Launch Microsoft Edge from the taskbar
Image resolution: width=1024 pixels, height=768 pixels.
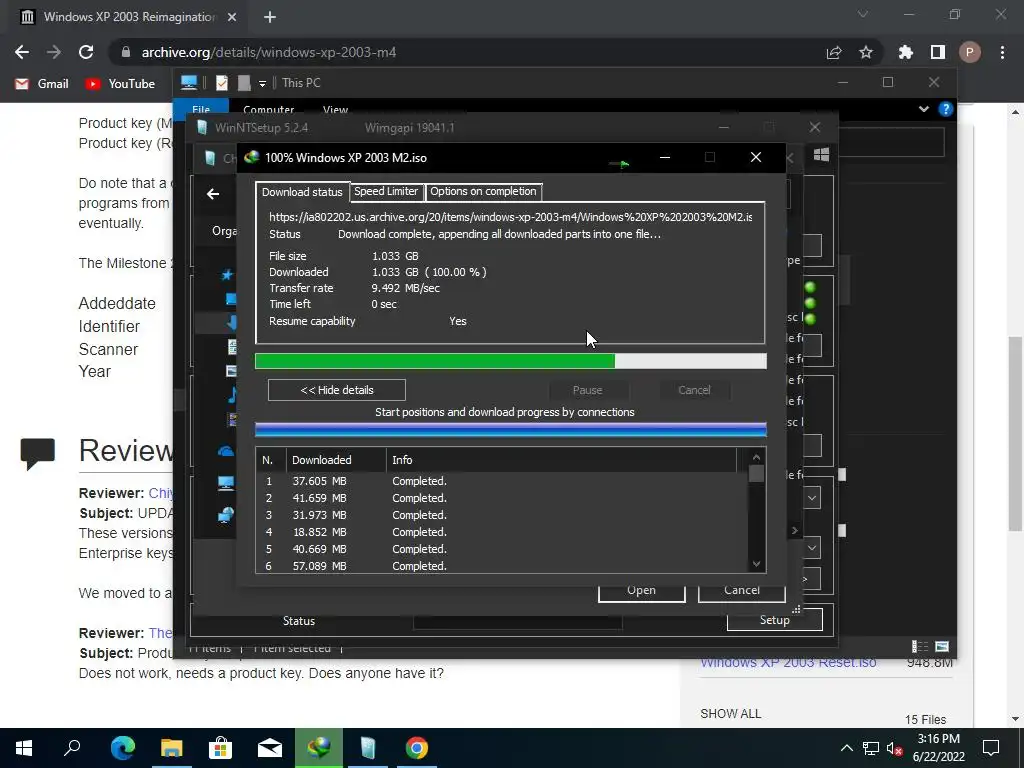point(122,748)
